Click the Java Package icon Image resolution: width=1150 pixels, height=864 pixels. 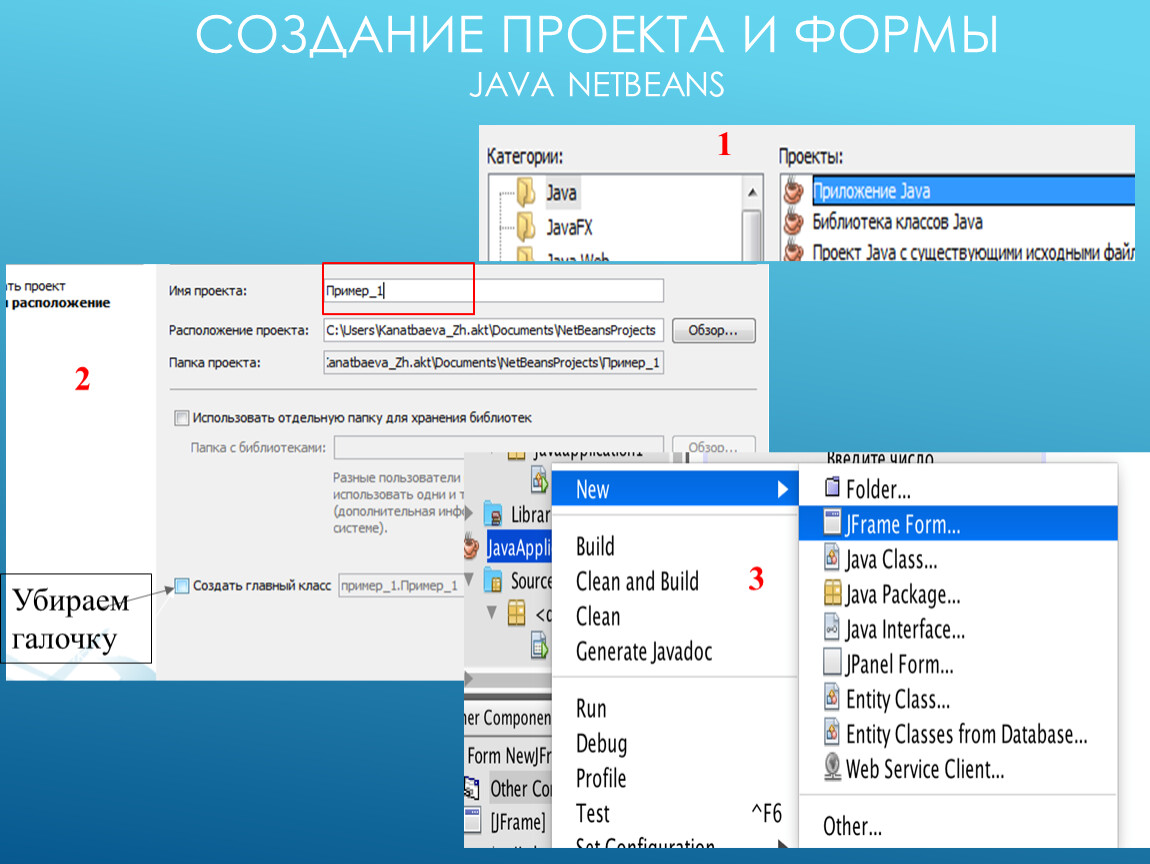831,594
